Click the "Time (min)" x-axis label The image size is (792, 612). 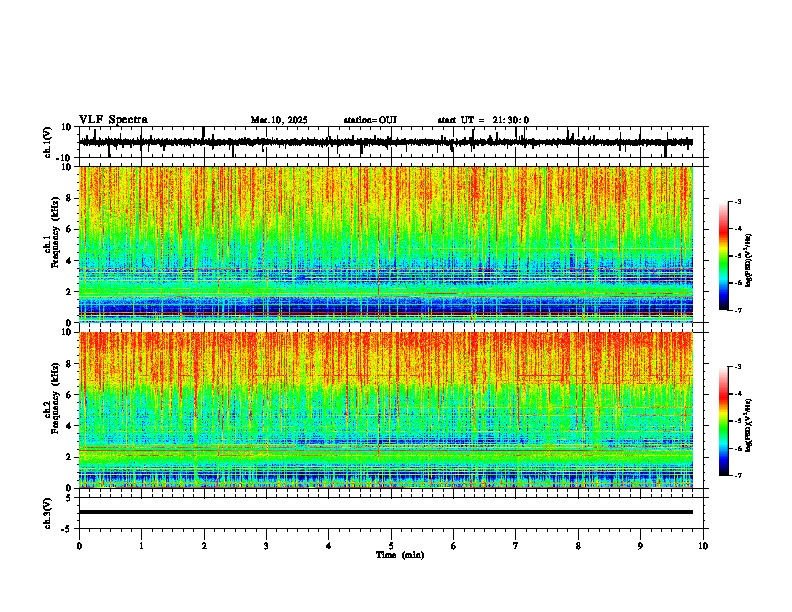click(x=400, y=555)
